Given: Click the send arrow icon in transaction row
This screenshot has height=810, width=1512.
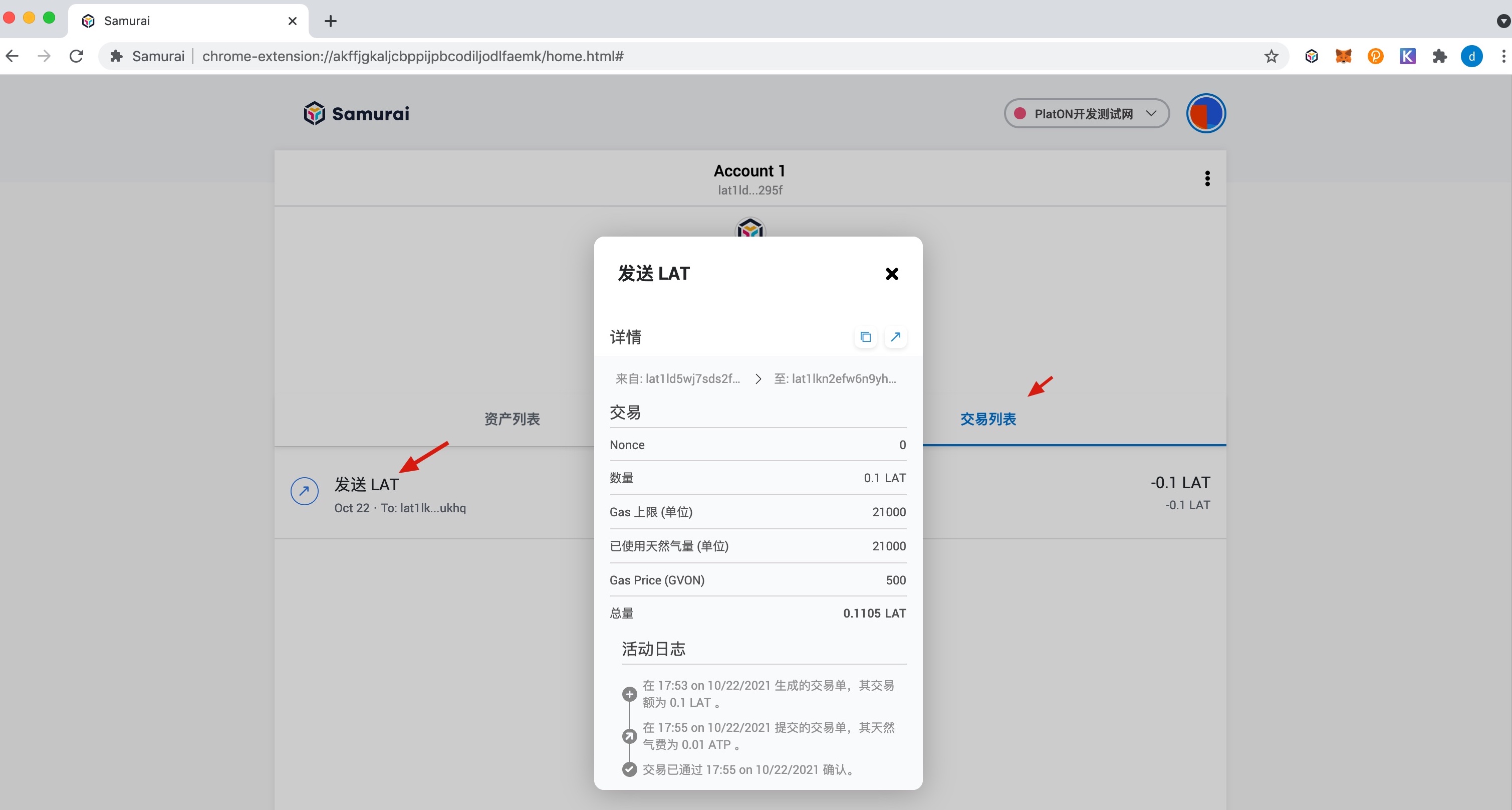Looking at the screenshot, I should coord(305,491).
